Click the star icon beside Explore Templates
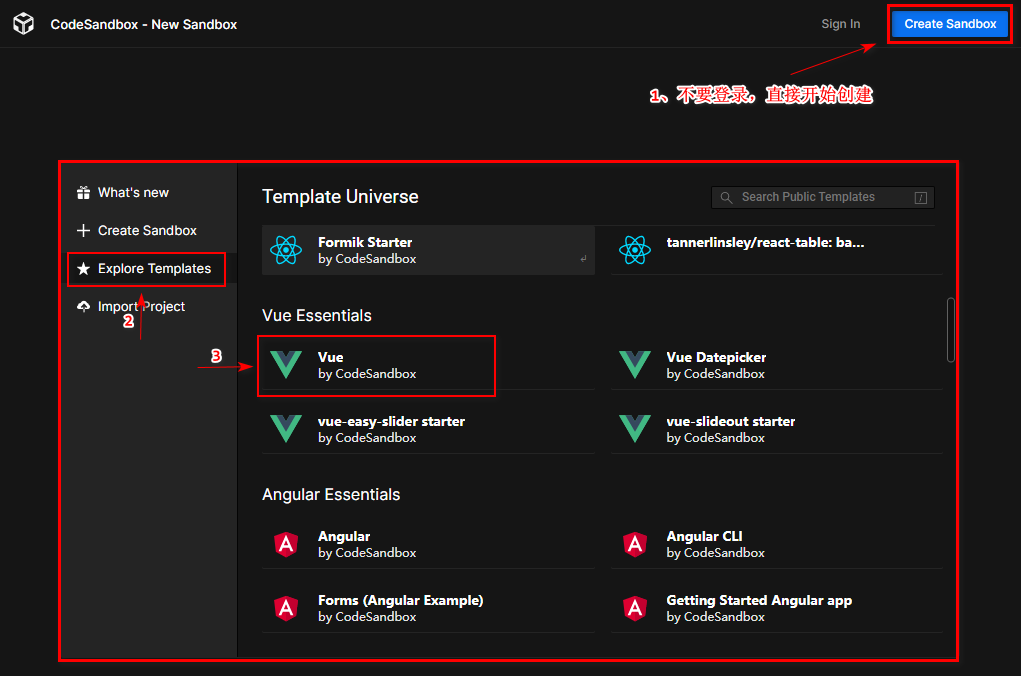The height and width of the screenshot is (676, 1021). pos(83,268)
